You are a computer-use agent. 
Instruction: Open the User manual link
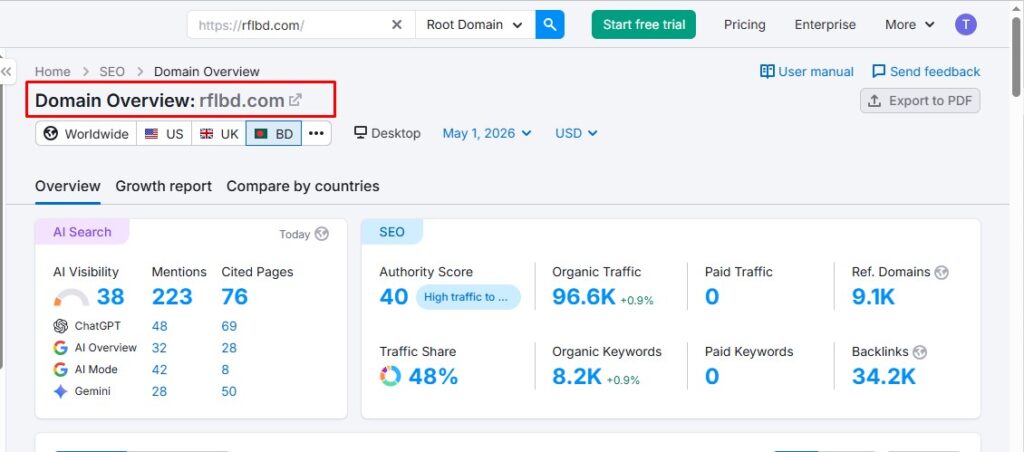pos(807,72)
